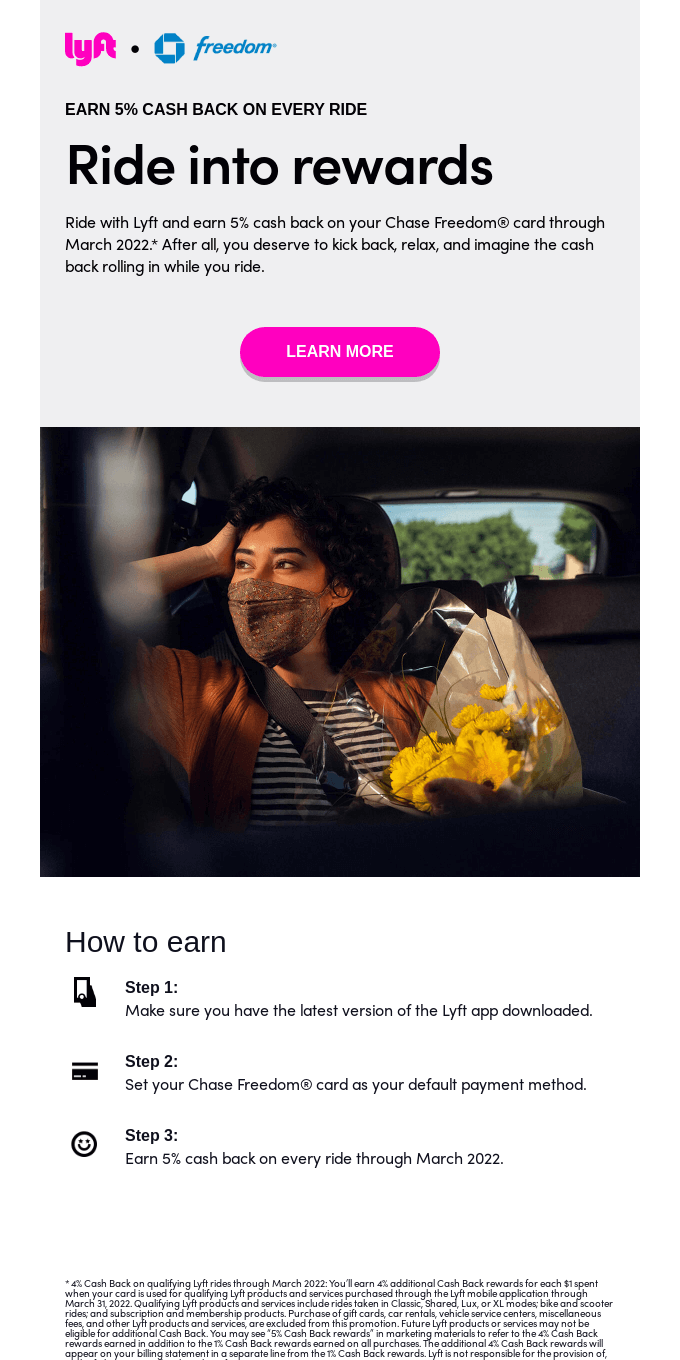Click the phone icon beside Step 1

coord(85,992)
